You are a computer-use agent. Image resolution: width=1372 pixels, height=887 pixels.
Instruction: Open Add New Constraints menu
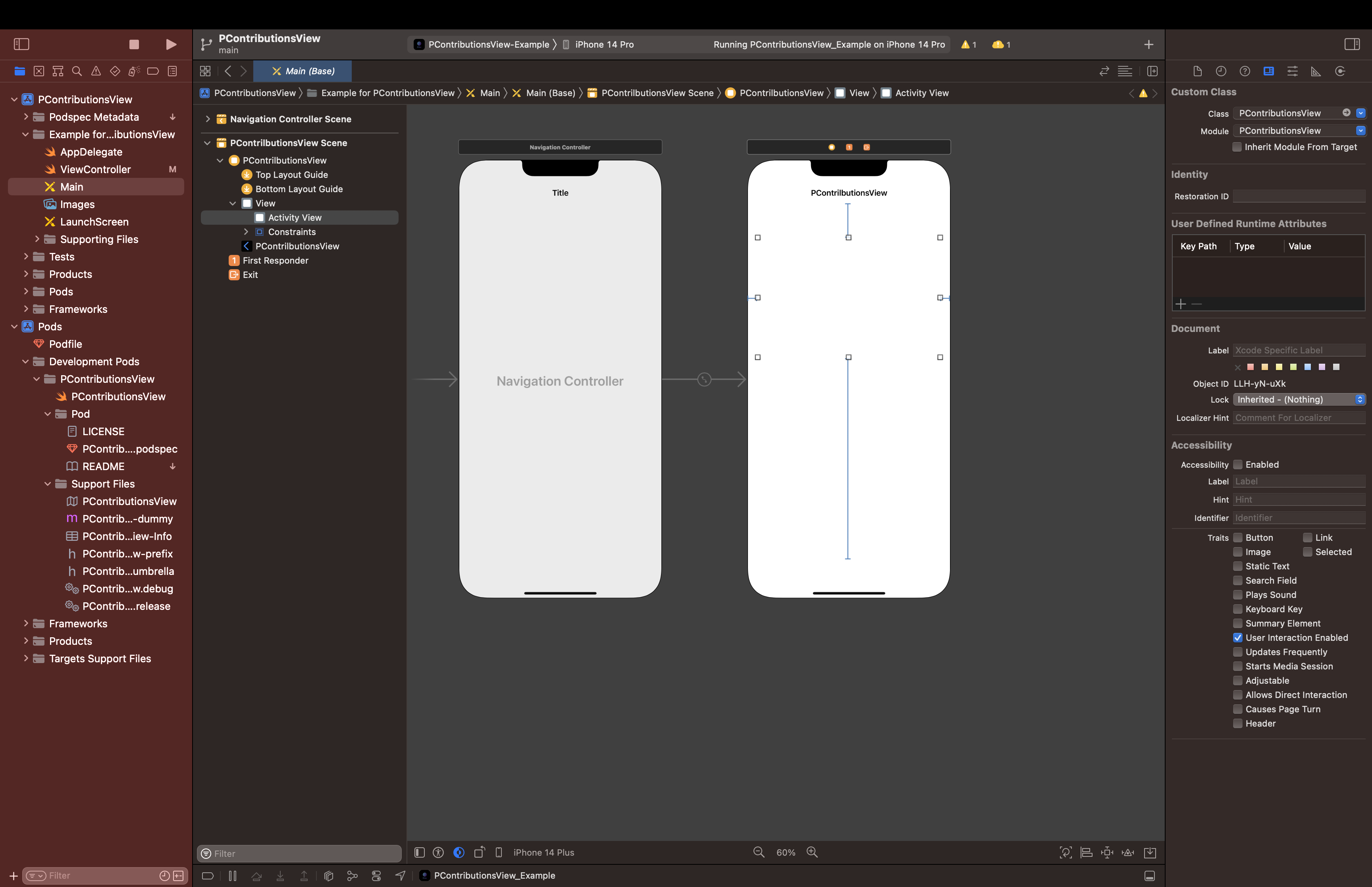(1107, 852)
